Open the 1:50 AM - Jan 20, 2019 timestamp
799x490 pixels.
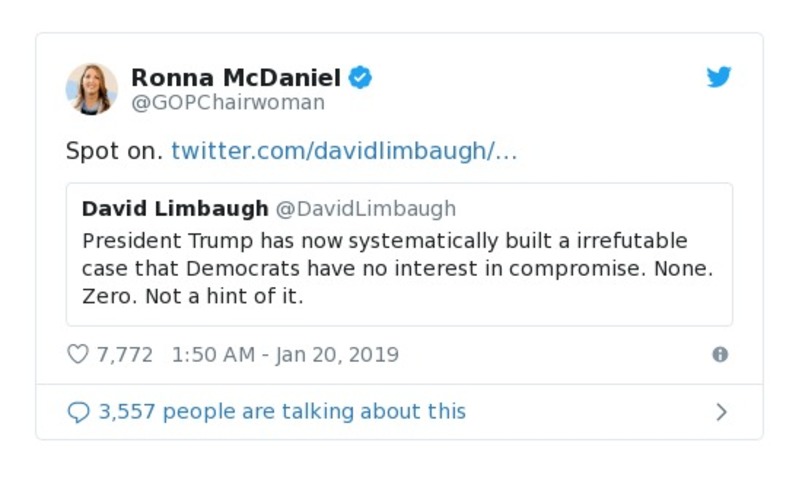coord(285,354)
